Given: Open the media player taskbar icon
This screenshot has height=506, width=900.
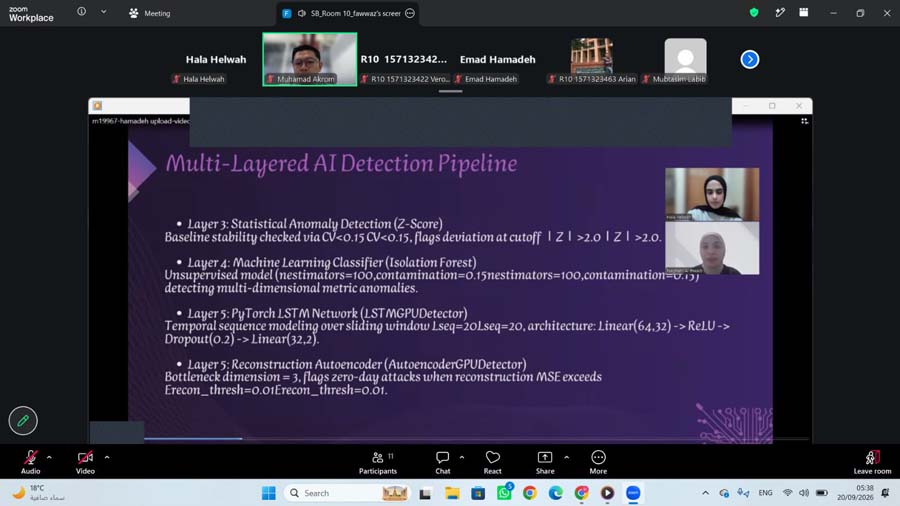Looking at the screenshot, I should click(607, 493).
